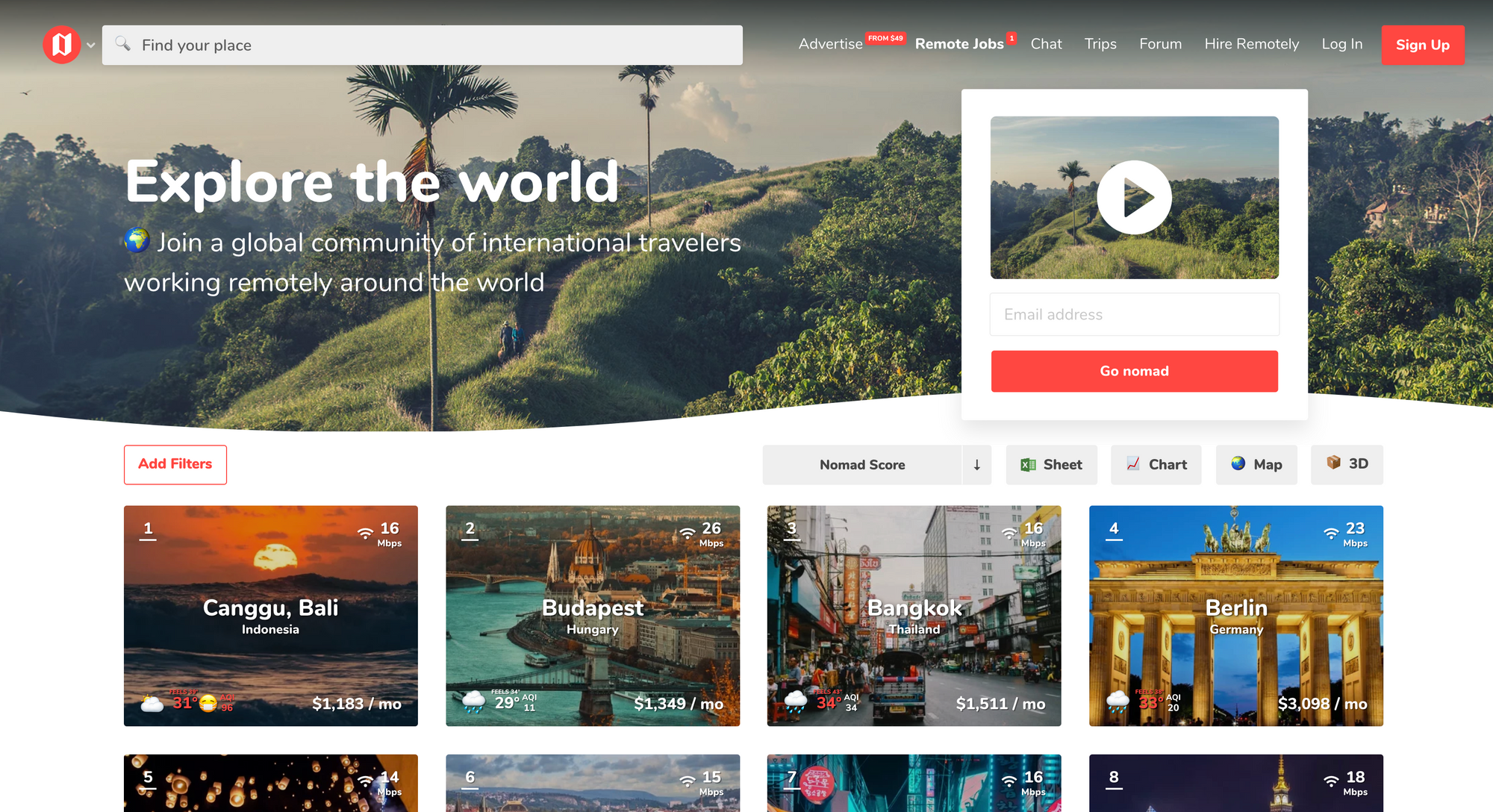
Task: Open the Canggu, Bali city card
Action: pyautogui.click(x=270, y=615)
